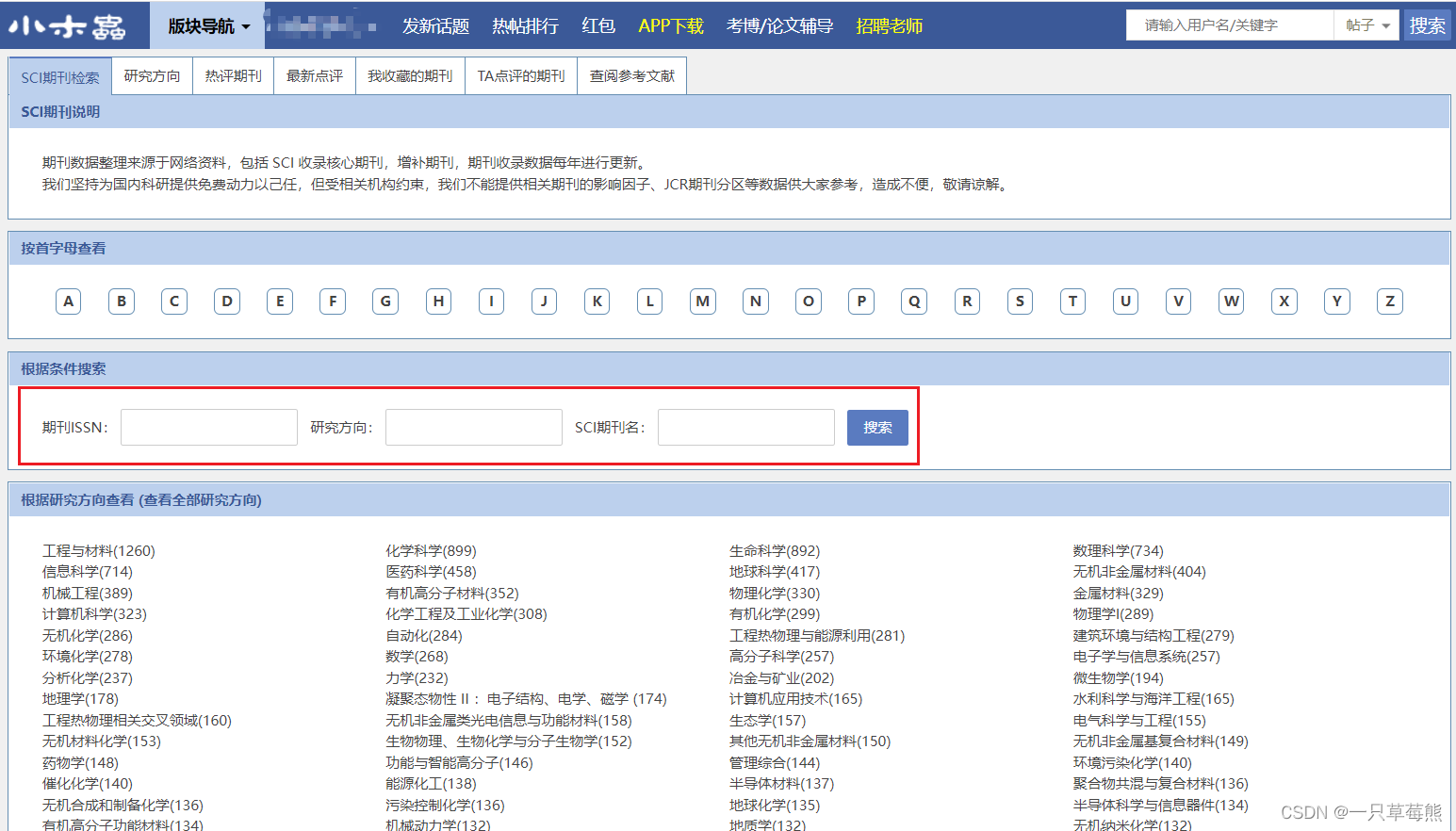The height and width of the screenshot is (831, 1456).
Task: Open the 版块导航 dropdown menu
Action: (208, 26)
